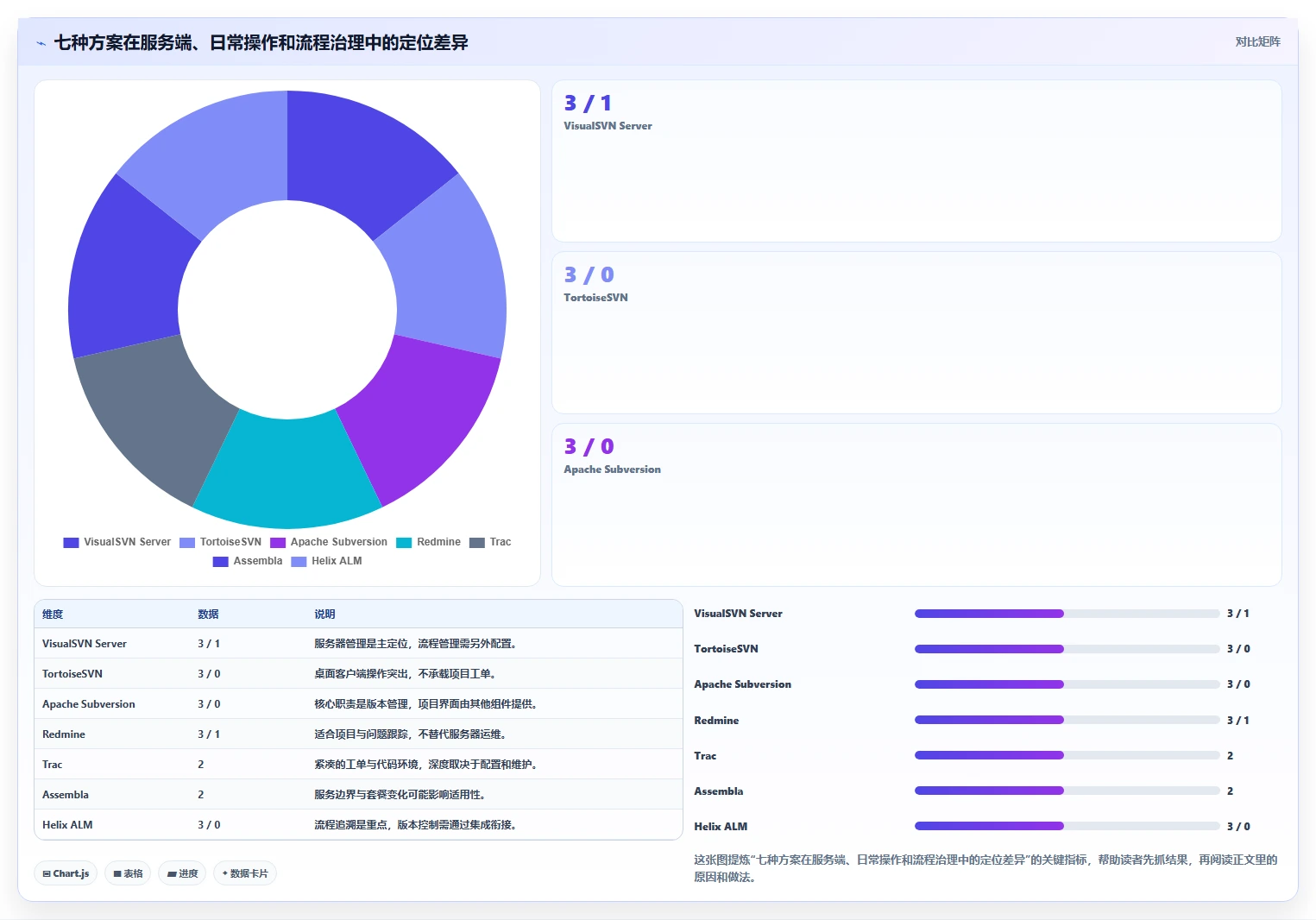Click description 适合项目与问题跟踪，不替代服务器运维
1316x920 pixels.
tap(410, 734)
